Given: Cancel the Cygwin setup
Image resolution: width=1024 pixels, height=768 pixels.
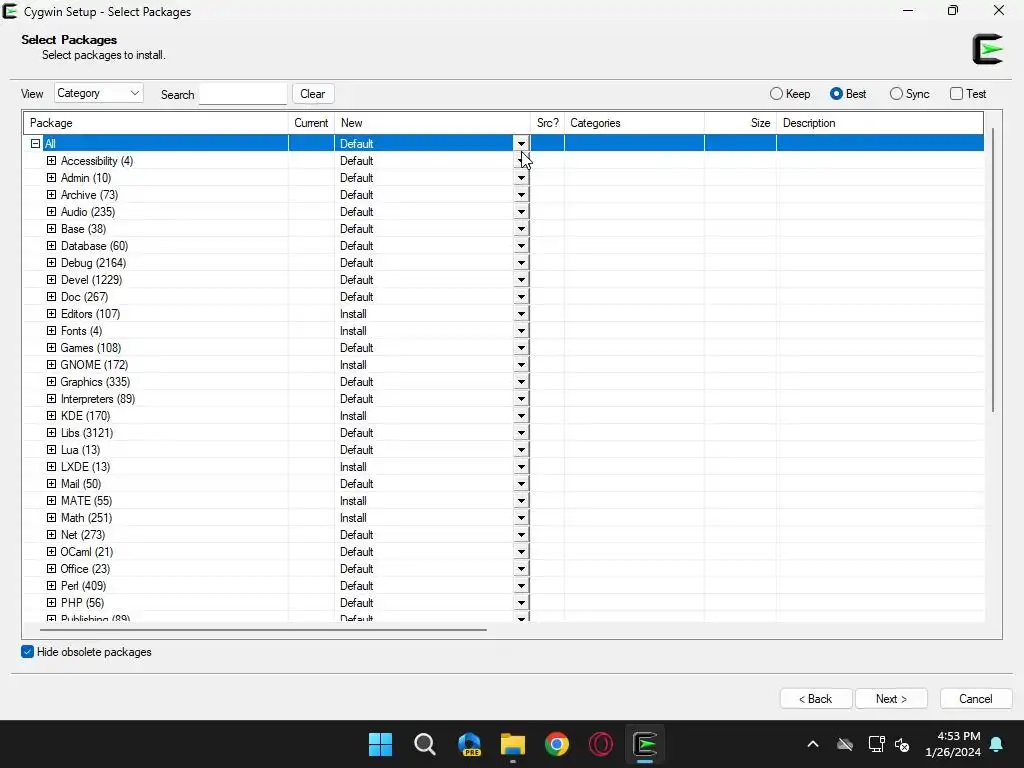Looking at the screenshot, I should click(976, 699).
